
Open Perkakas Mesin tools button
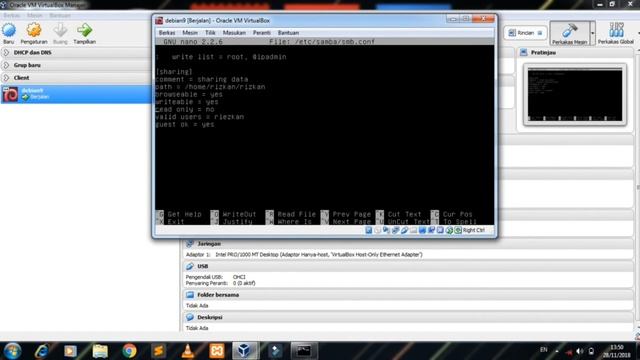point(569,33)
